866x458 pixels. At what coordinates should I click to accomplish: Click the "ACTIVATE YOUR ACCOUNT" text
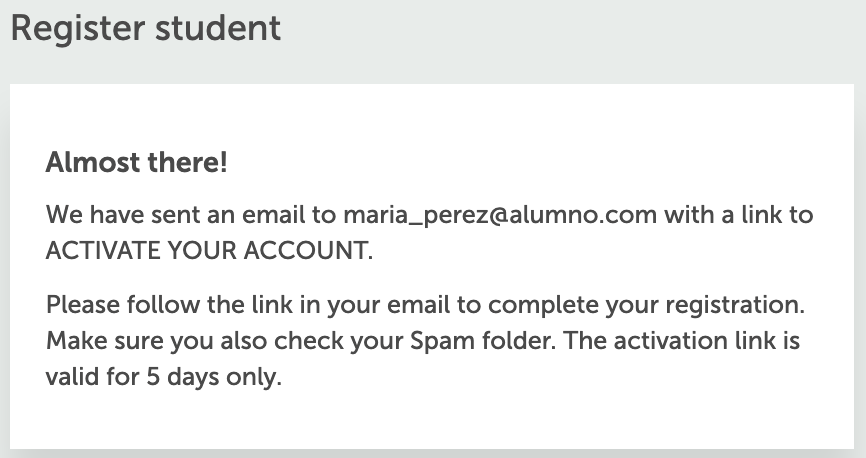[209, 251]
